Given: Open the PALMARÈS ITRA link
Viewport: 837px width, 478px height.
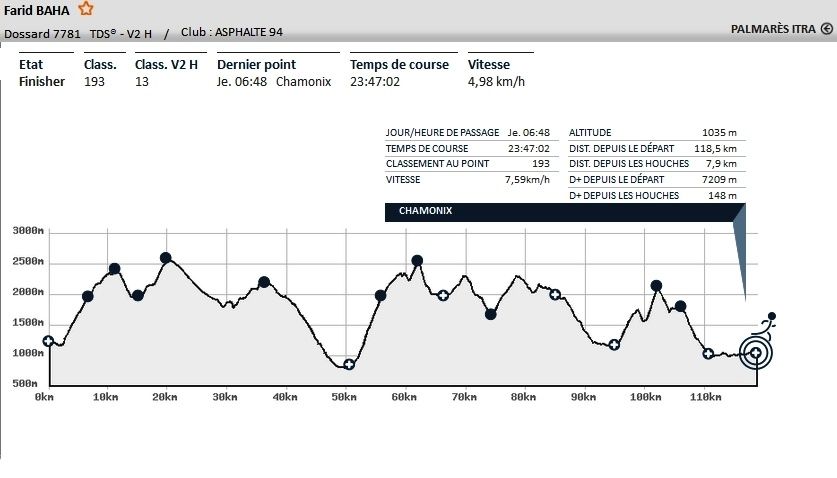Looking at the screenshot, I should [774, 29].
